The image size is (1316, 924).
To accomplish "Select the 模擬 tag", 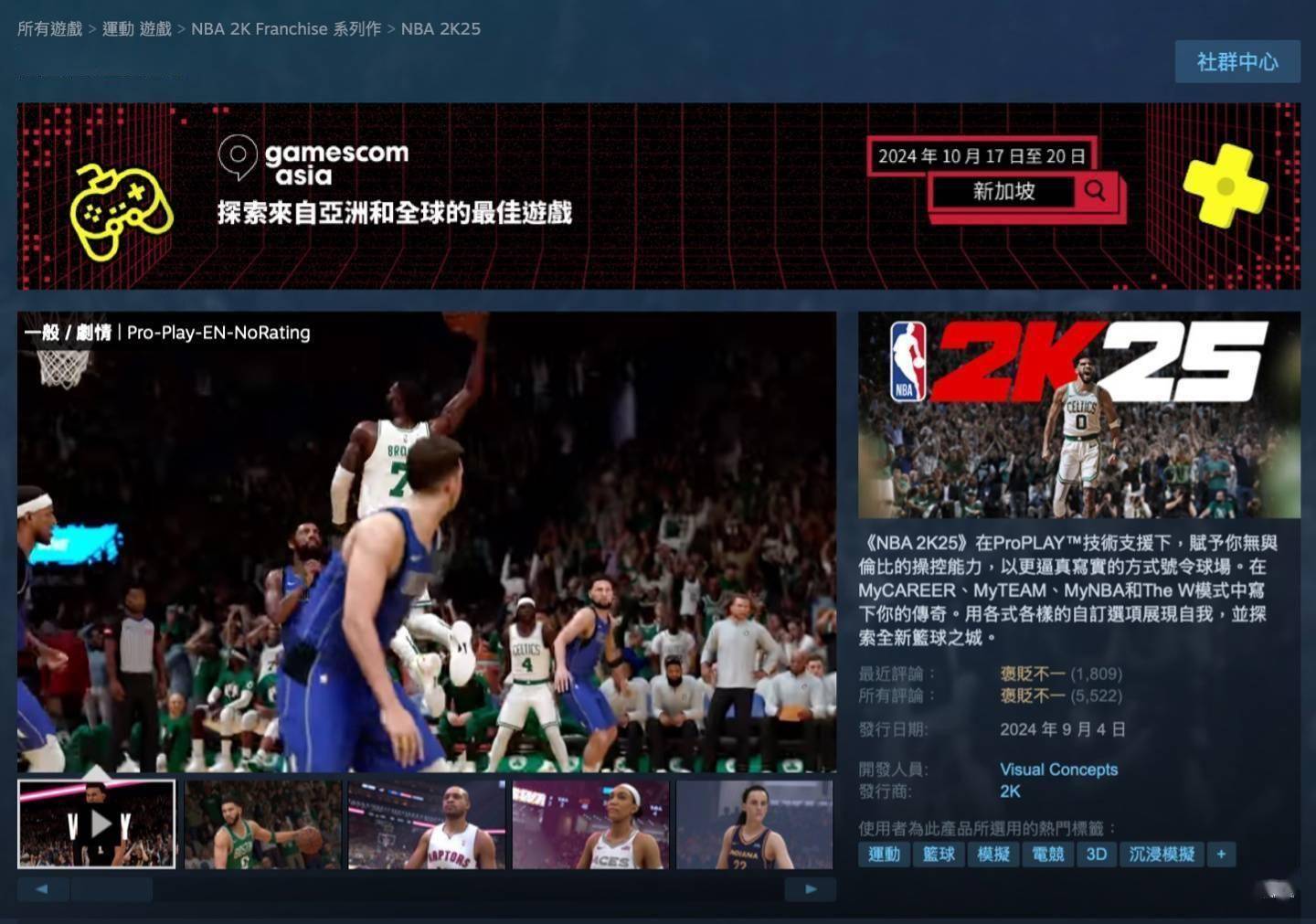I will [993, 855].
